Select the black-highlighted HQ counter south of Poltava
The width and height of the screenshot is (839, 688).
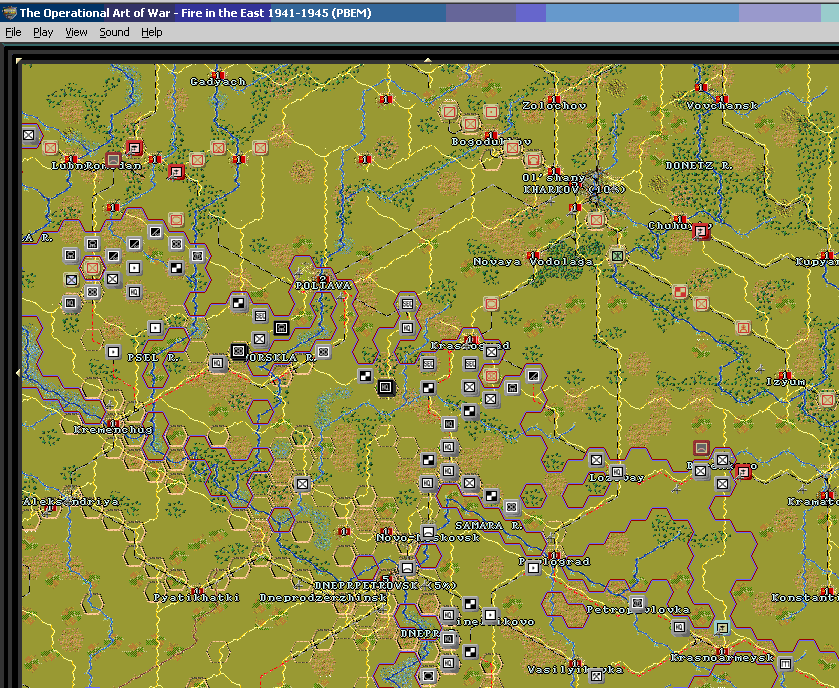coord(386,387)
